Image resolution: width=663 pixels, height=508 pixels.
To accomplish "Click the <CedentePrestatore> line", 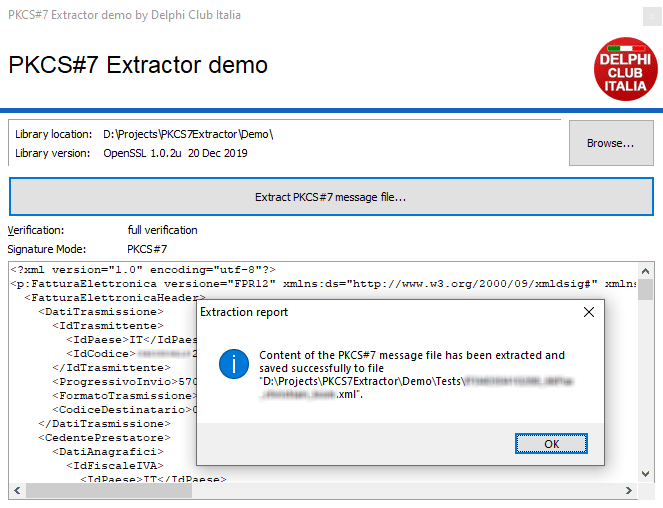I will 104,437.
